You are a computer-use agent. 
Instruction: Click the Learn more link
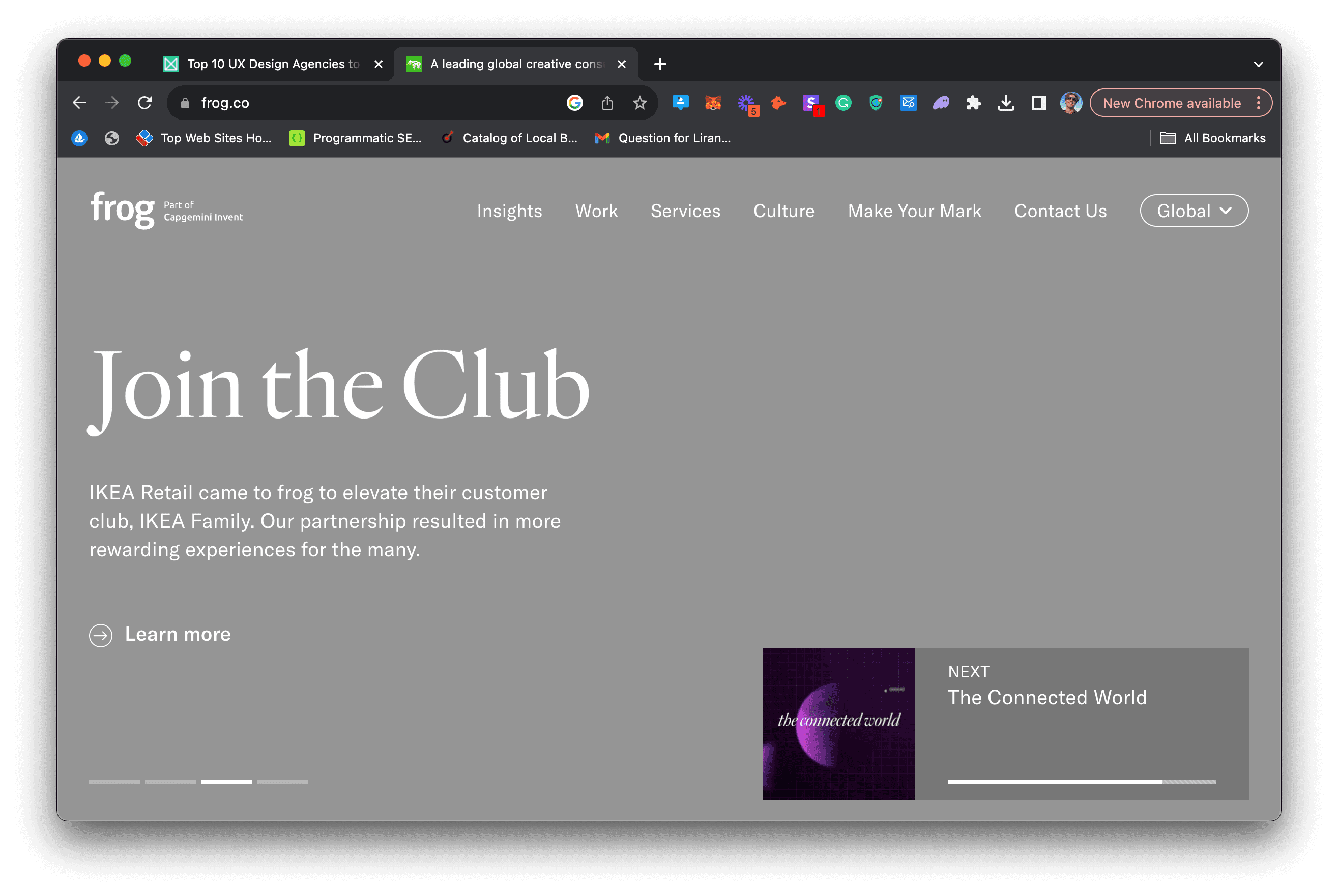tap(178, 634)
